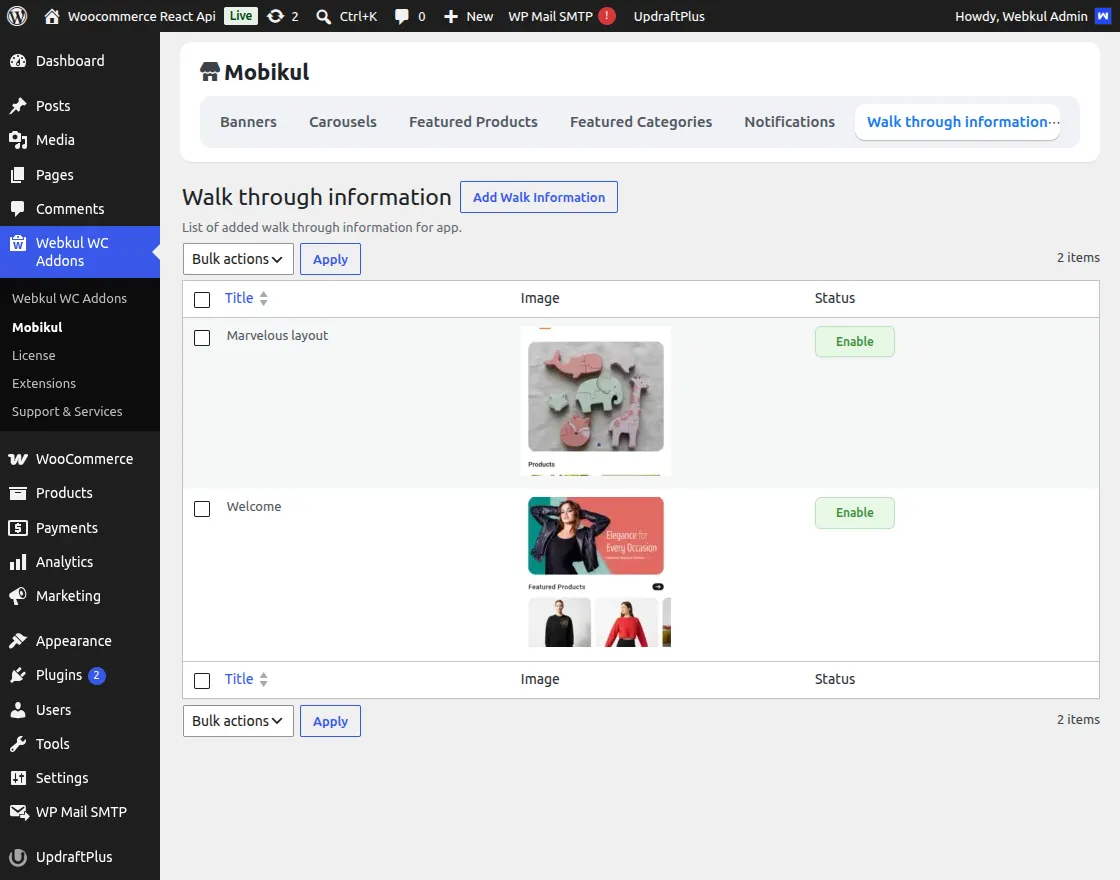Click the home icon beside Woocommerce React Api

pyautogui.click(x=51, y=16)
